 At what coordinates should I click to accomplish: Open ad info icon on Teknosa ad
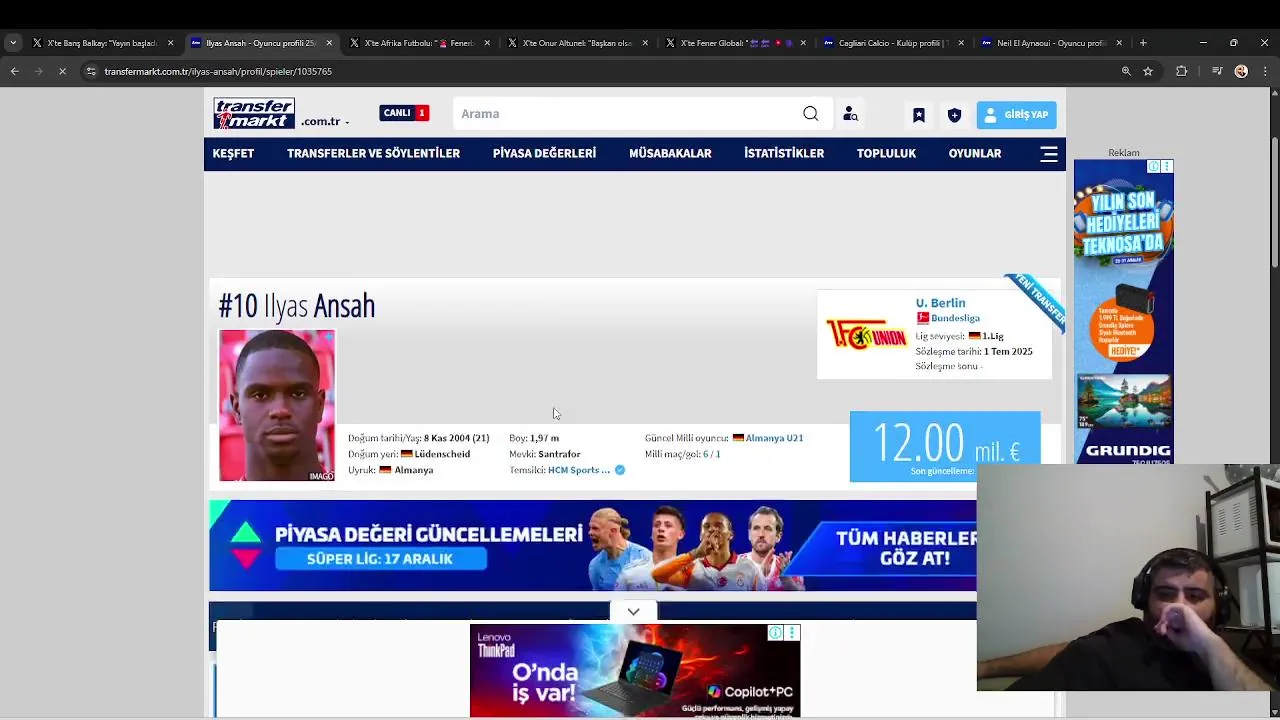1153,166
